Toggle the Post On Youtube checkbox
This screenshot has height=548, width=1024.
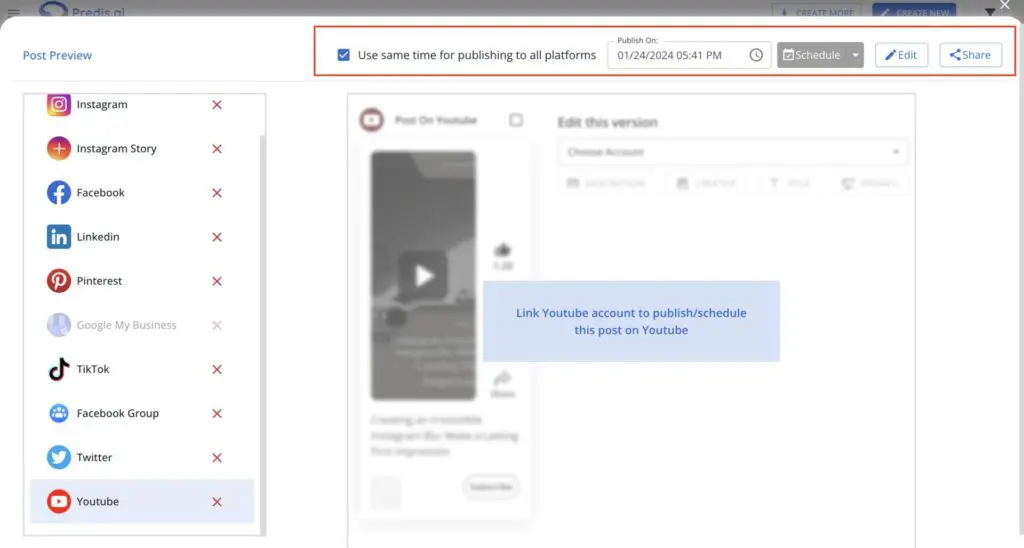click(x=516, y=120)
